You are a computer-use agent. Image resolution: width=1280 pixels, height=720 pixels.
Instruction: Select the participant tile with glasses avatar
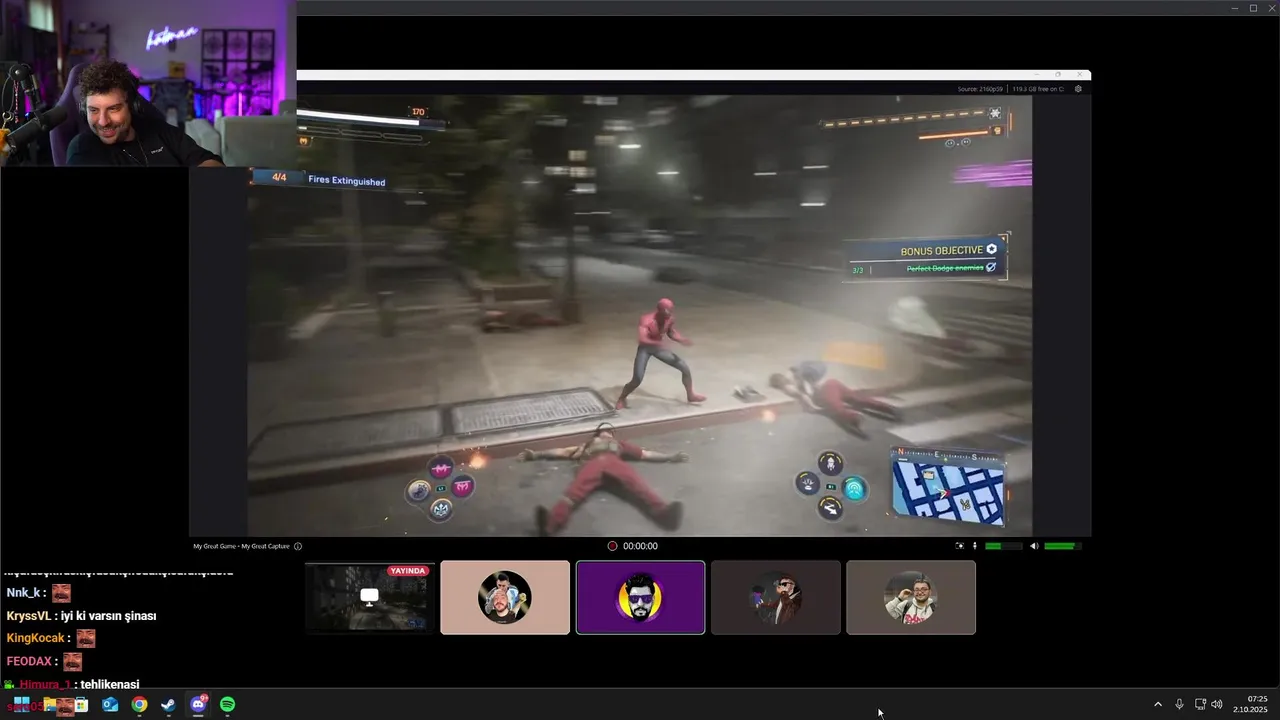911,597
